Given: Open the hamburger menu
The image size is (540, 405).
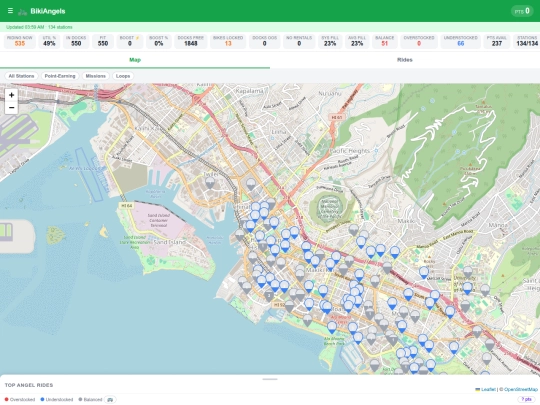Looking at the screenshot, I should point(10,11).
